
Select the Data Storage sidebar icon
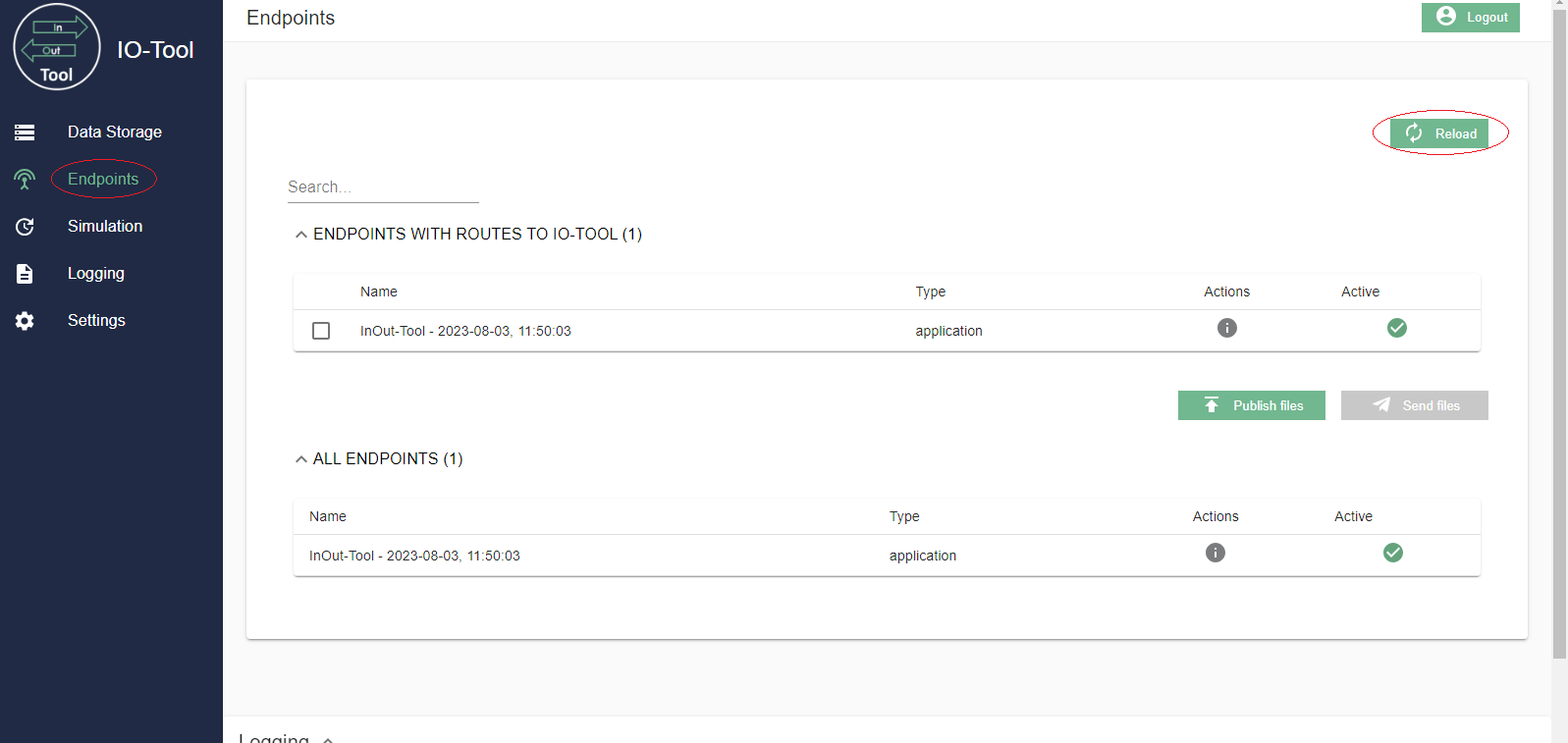(24, 132)
